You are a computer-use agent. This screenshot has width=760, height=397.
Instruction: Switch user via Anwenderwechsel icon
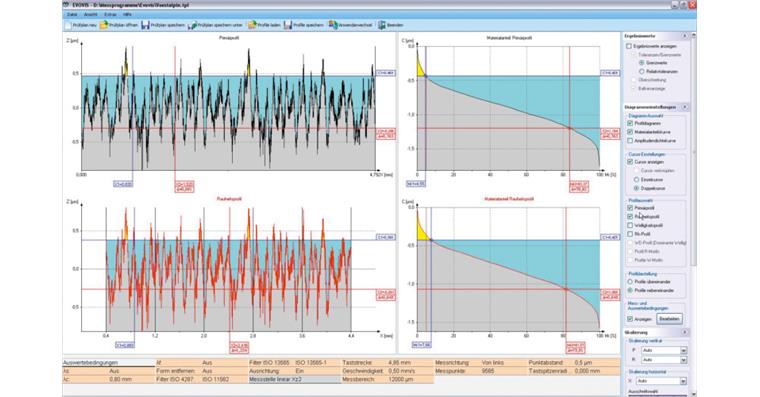[x=333, y=25]
